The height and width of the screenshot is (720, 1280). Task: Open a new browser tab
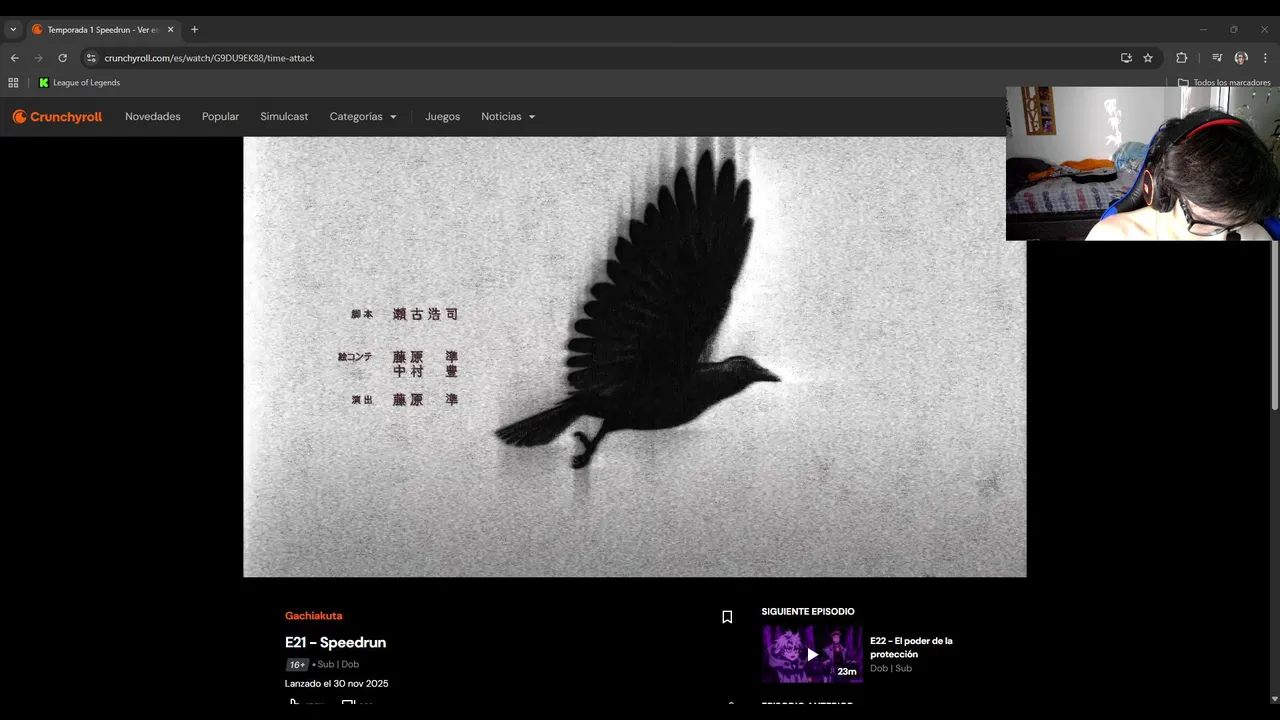(194, 30)
